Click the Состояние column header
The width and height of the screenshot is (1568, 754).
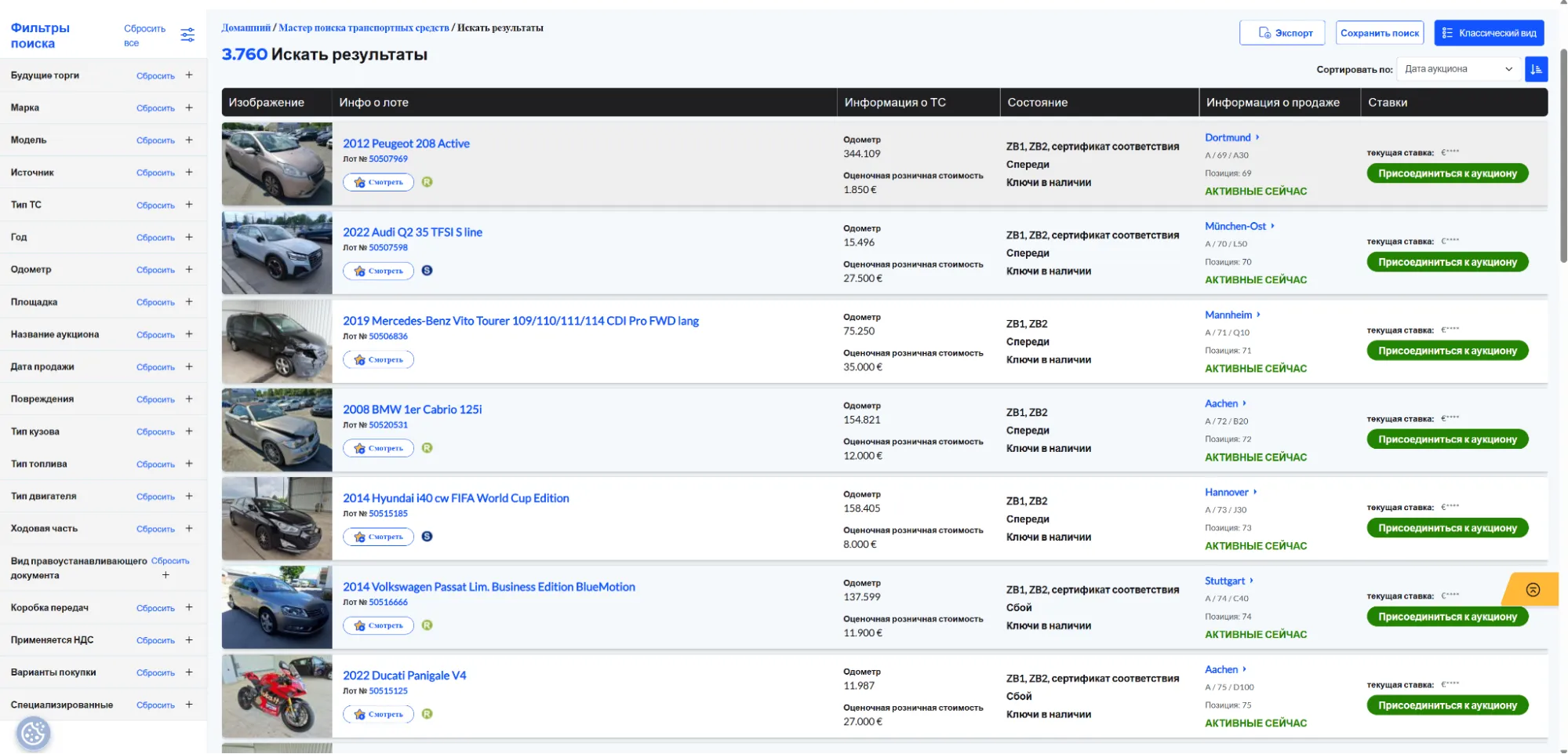1037,103
